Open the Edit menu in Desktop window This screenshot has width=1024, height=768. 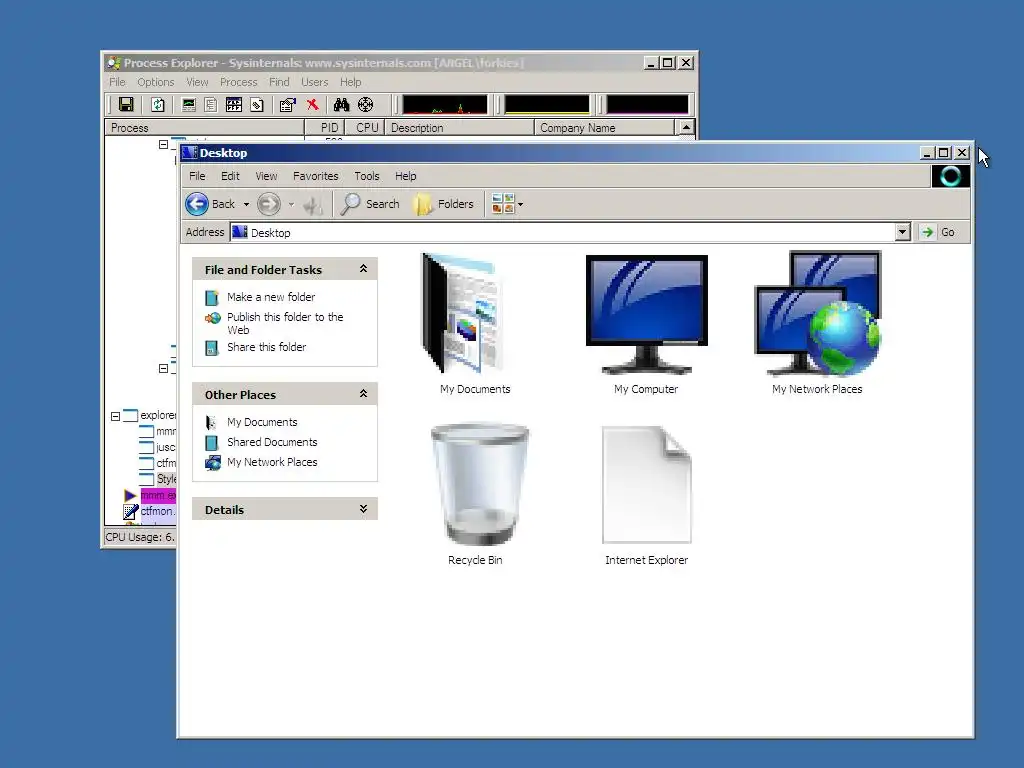(230, 176)
